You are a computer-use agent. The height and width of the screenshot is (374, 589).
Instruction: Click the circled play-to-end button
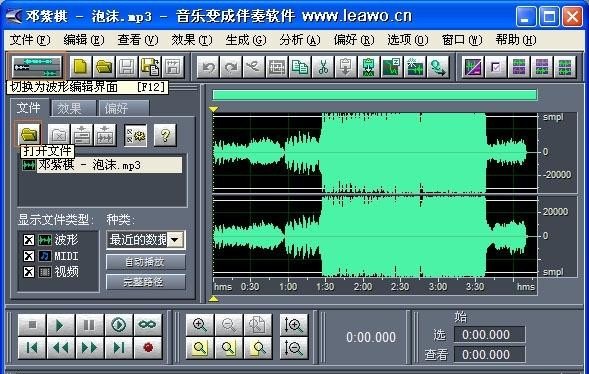point(119,324)
